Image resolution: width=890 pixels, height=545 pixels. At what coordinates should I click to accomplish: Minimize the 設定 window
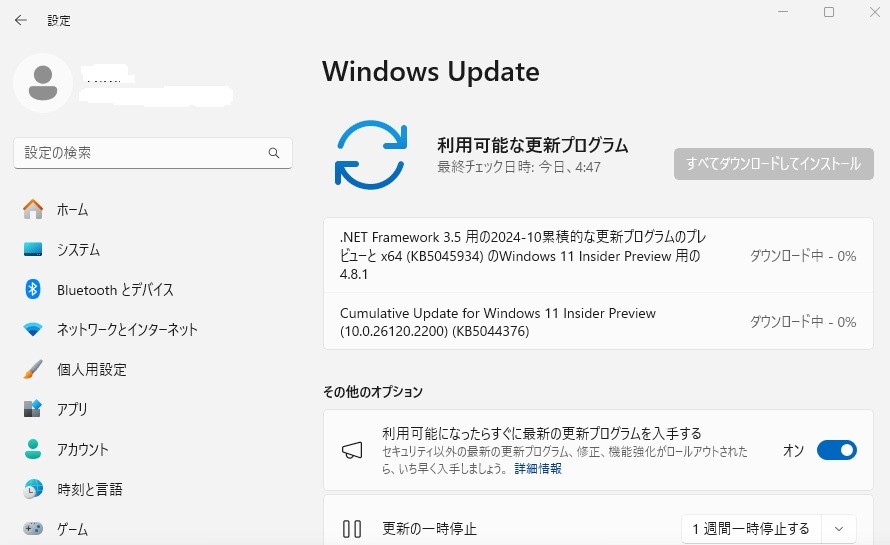783,12
